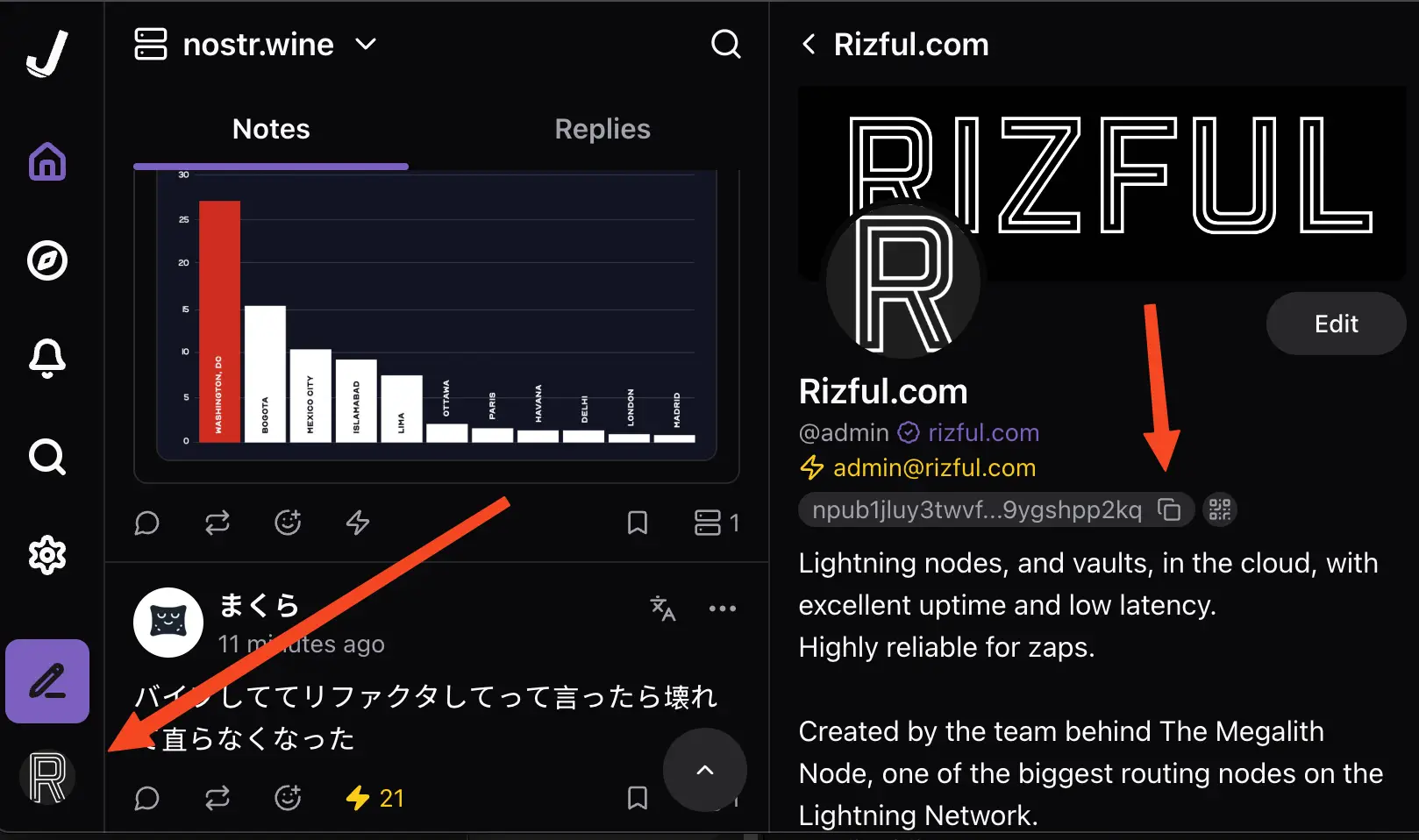Add emoji reaction to まくら note
The height and width of the screenshot is (840, 1419).
[288, 798]
